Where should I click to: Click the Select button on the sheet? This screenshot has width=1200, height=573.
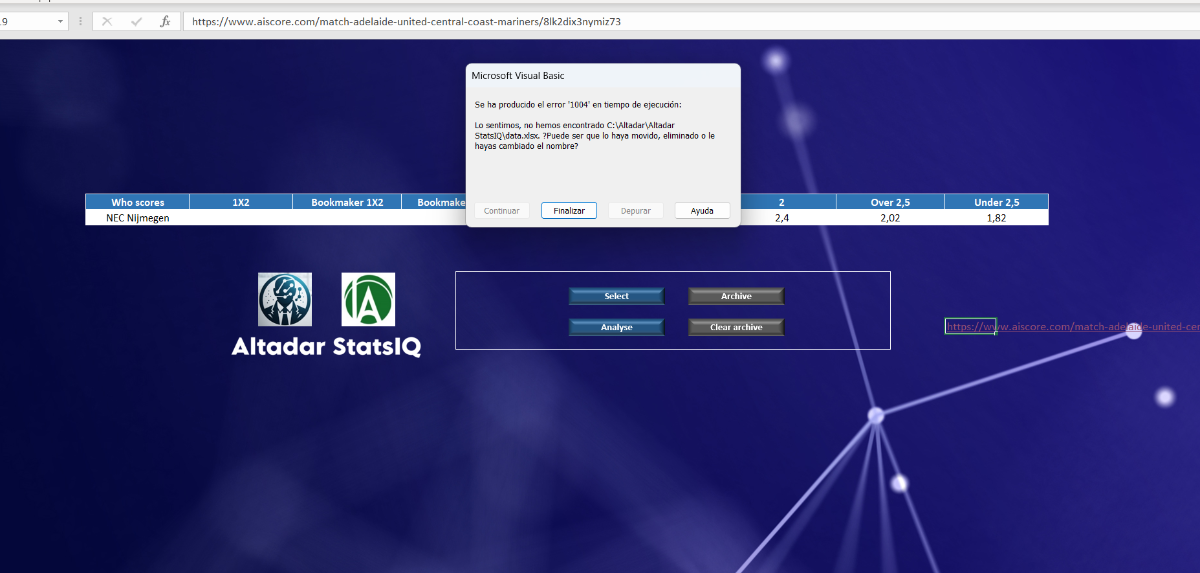617,296
